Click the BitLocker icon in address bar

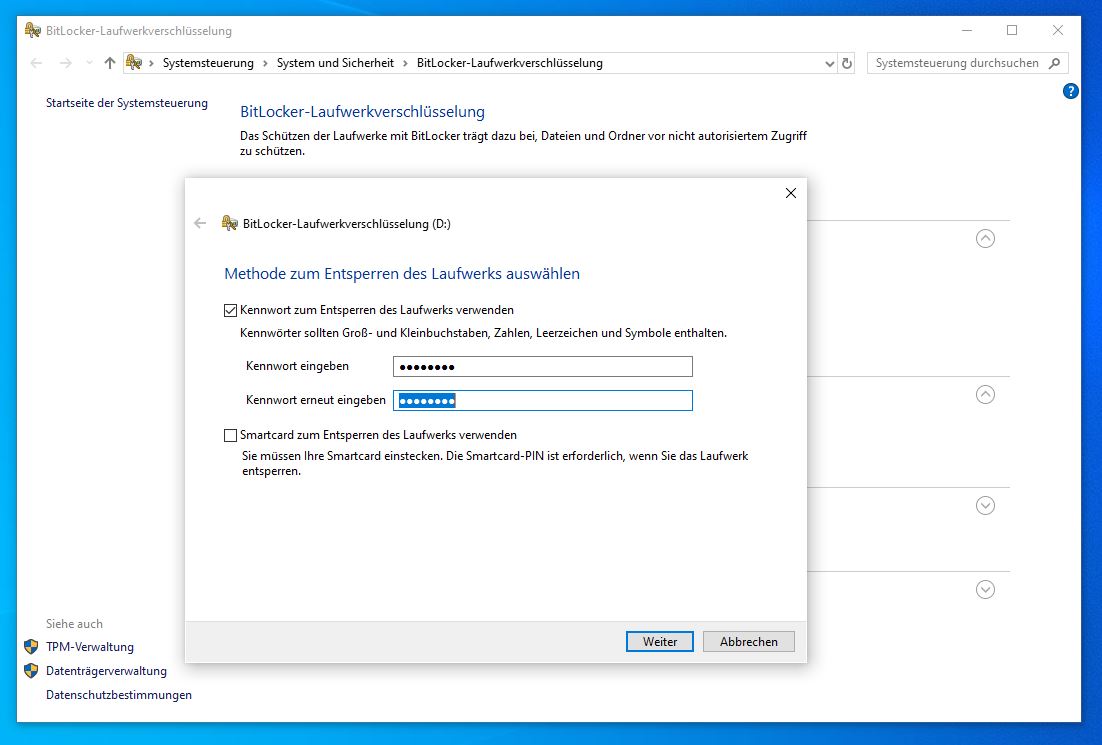coord(134,63)
